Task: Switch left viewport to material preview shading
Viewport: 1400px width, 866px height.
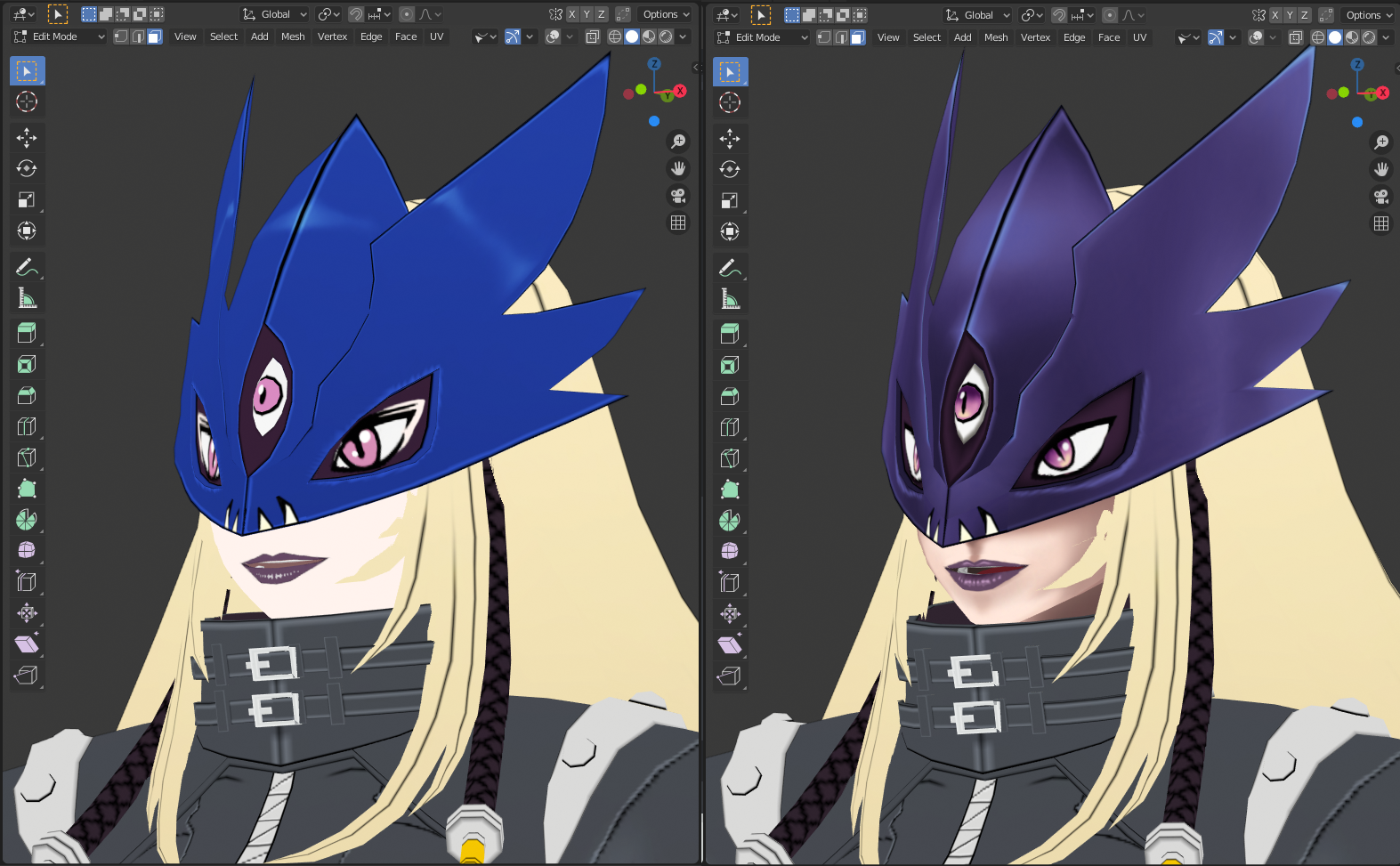Action: click(649, 36)
